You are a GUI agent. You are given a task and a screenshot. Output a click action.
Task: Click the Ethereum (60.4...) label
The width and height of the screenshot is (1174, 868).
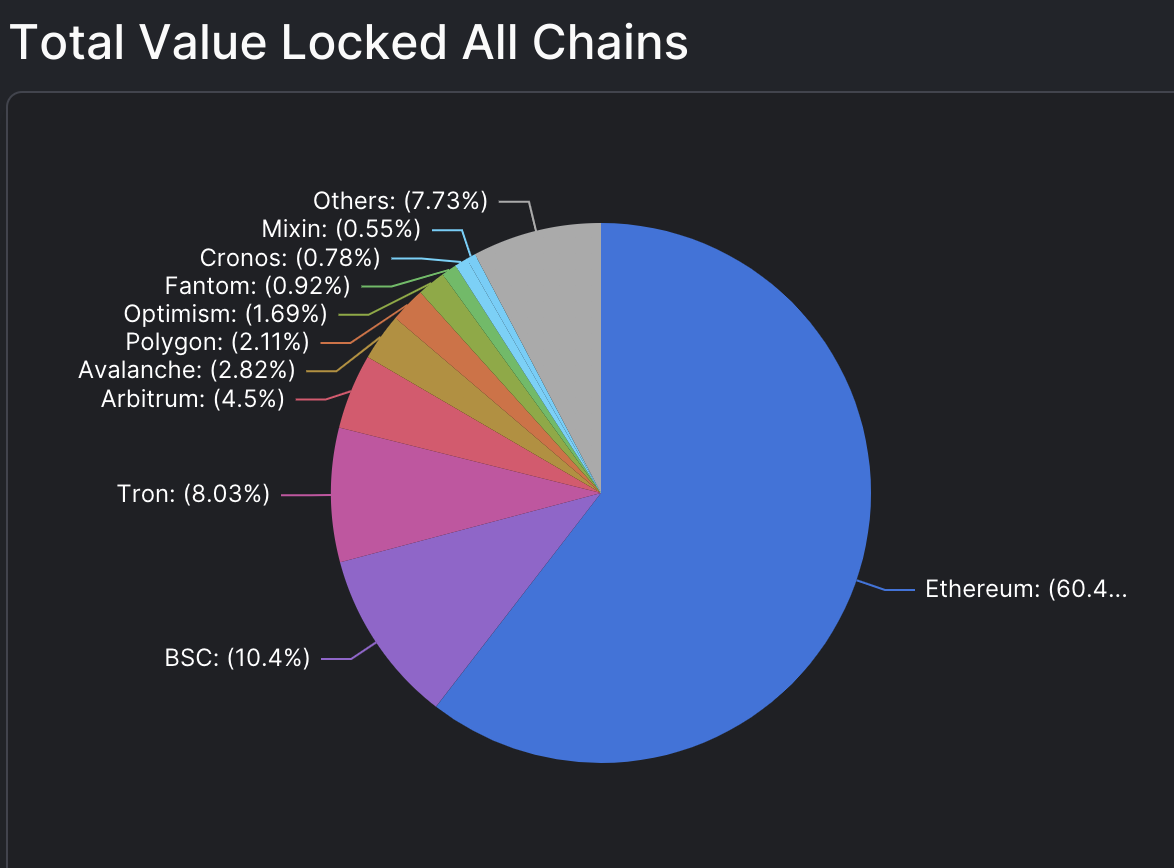coord(1026,589)
